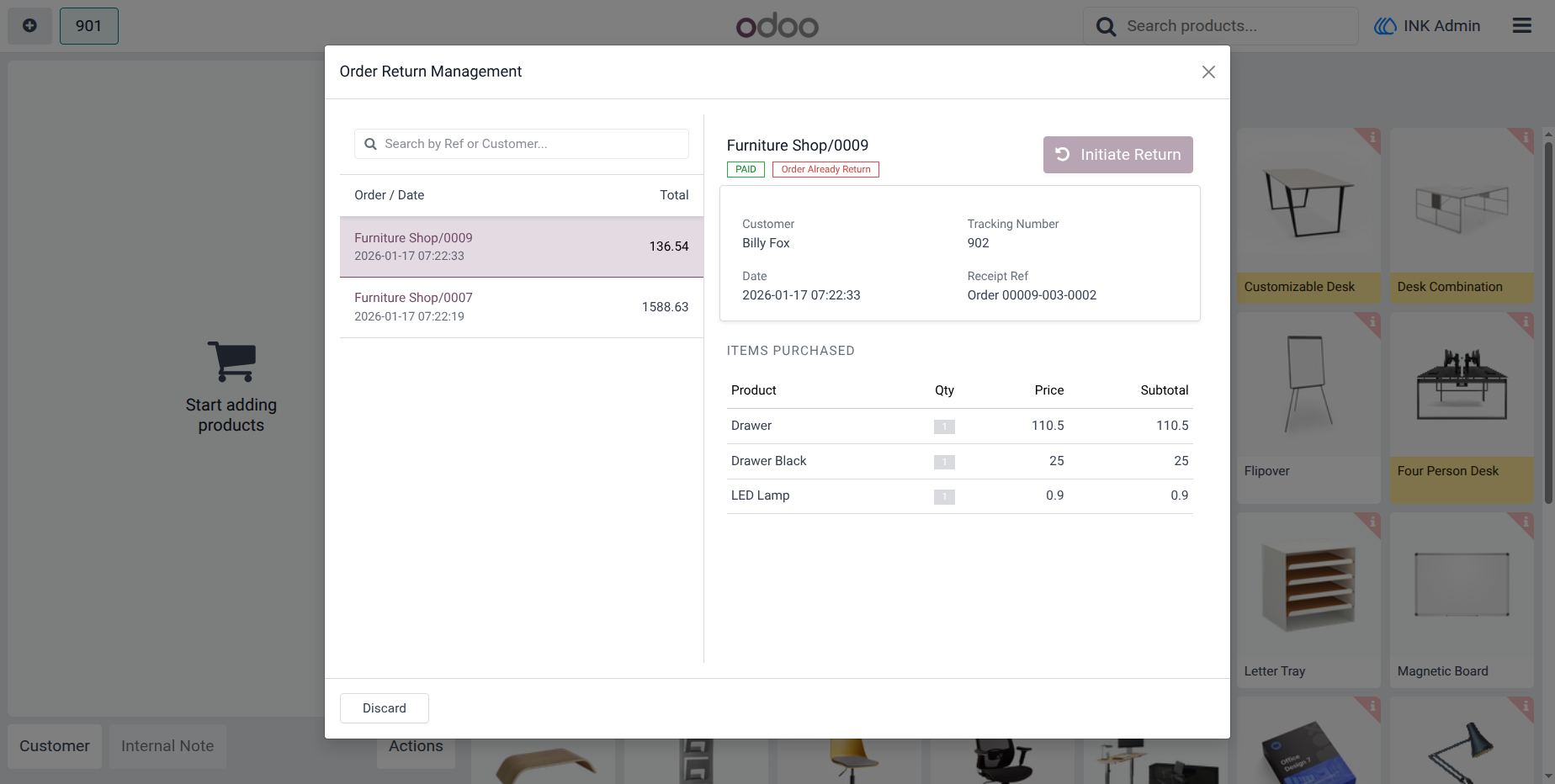This screenshot has width=1555, height=784.
Task: Select order Furniture Shop/0007 row
Action: (522, 307)
